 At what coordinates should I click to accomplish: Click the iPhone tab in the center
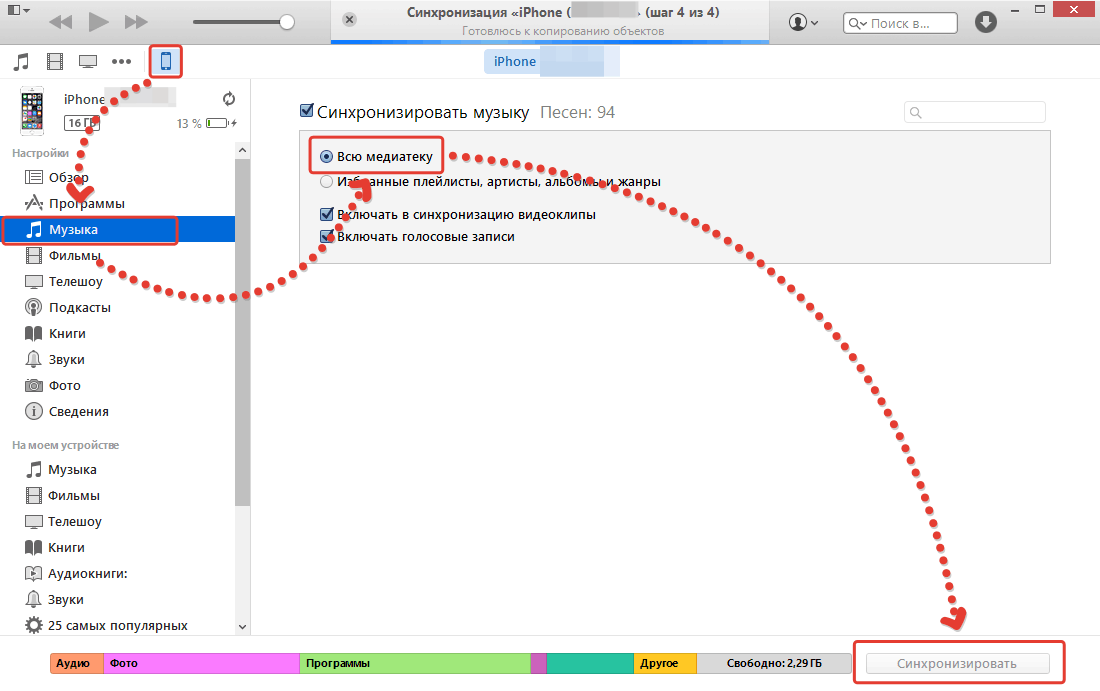(515, 62)
